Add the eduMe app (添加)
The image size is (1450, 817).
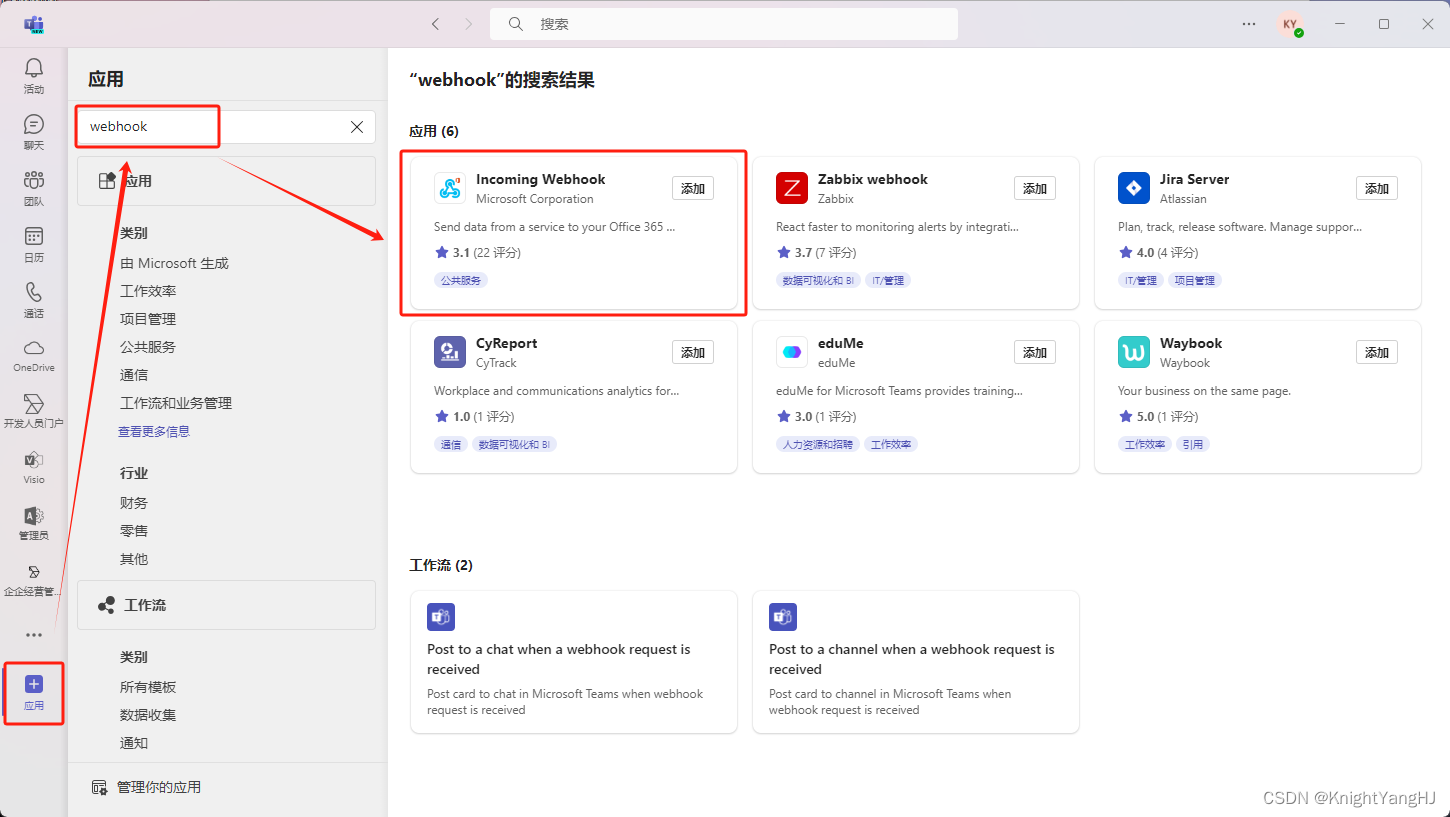click(1035, 352)
